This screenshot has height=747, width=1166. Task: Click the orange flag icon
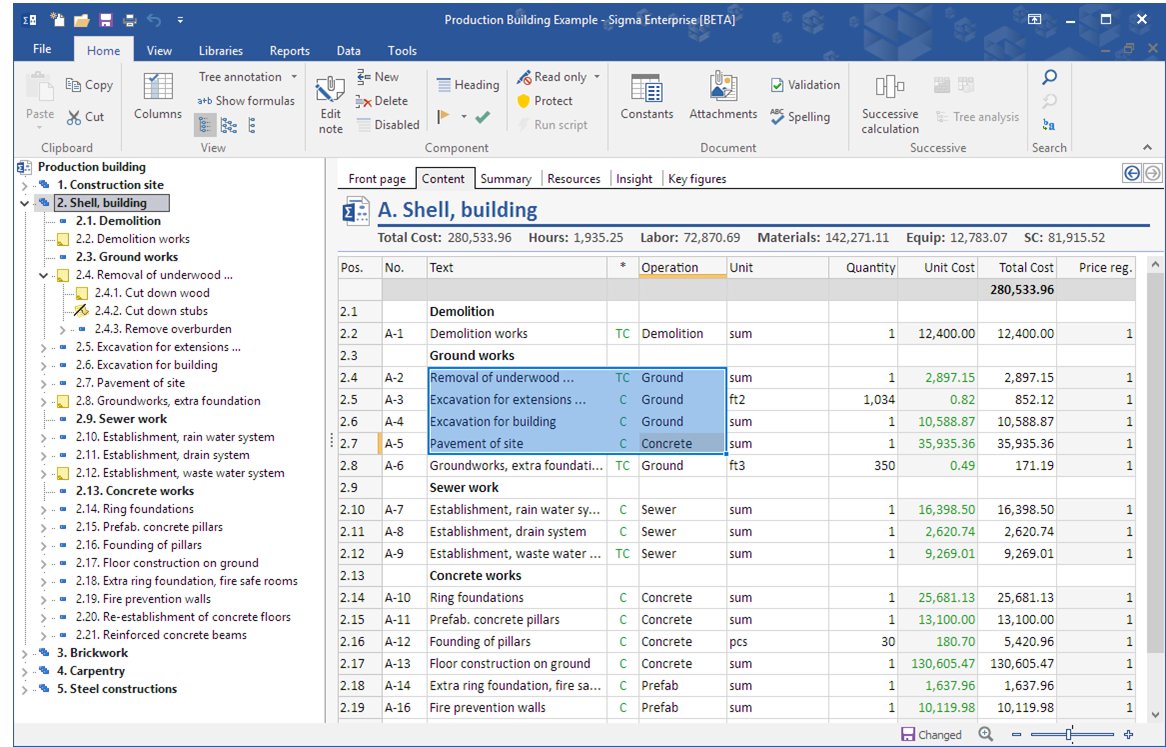[x=444, y=117]
